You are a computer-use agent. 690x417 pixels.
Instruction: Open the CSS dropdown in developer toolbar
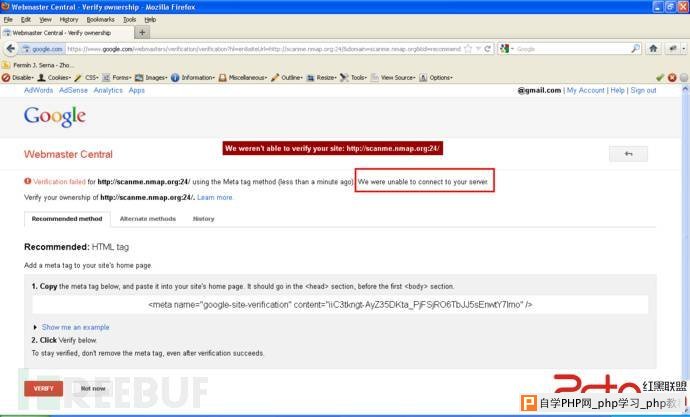[87, 77]
